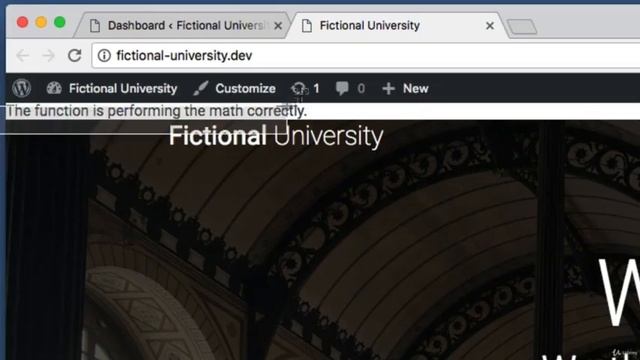This screenshot has height=360, width=640.
Task: Open the New content menu
Action: pos(416,89)
